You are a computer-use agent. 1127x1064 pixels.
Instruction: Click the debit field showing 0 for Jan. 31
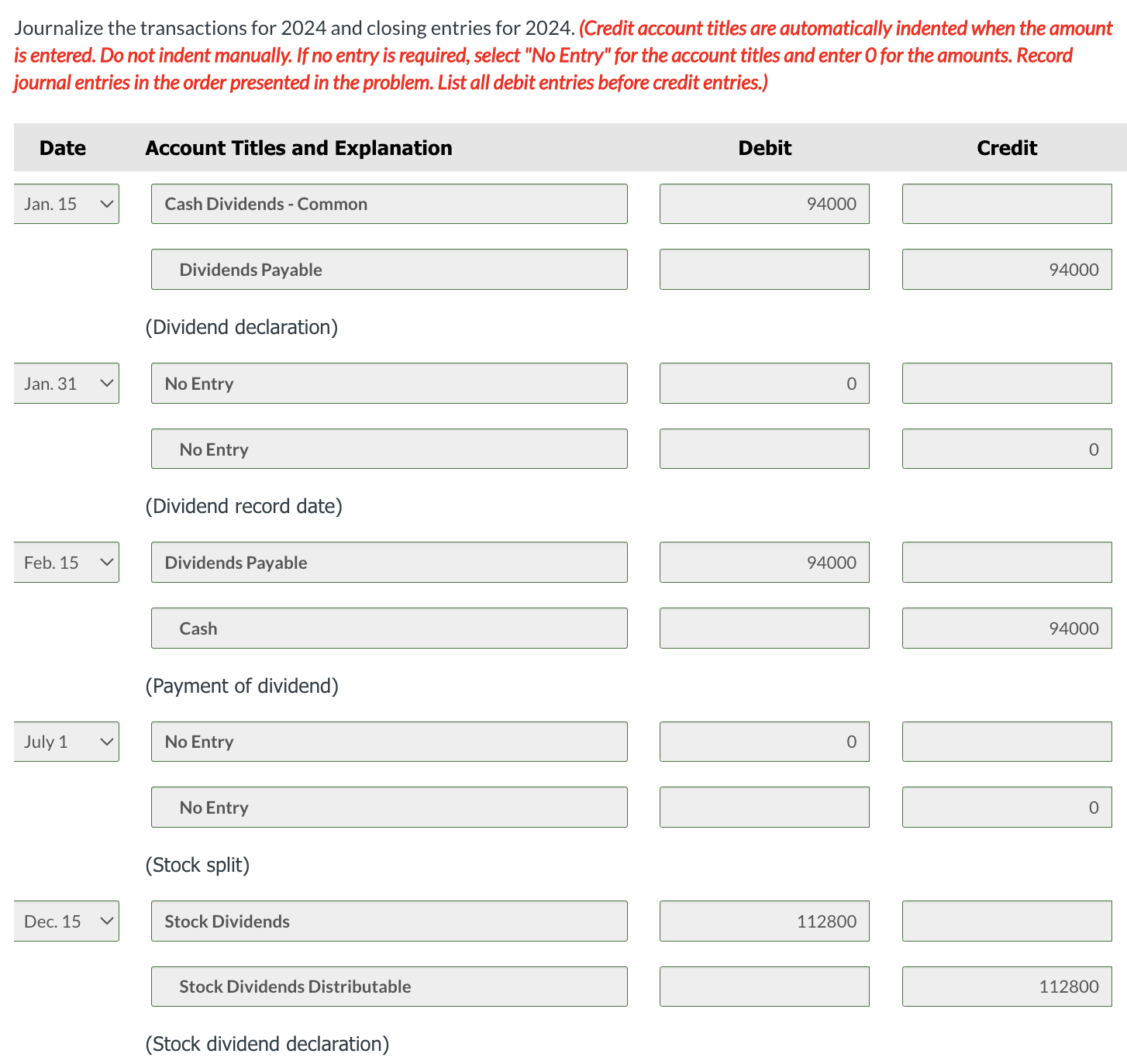coord(764,383)
